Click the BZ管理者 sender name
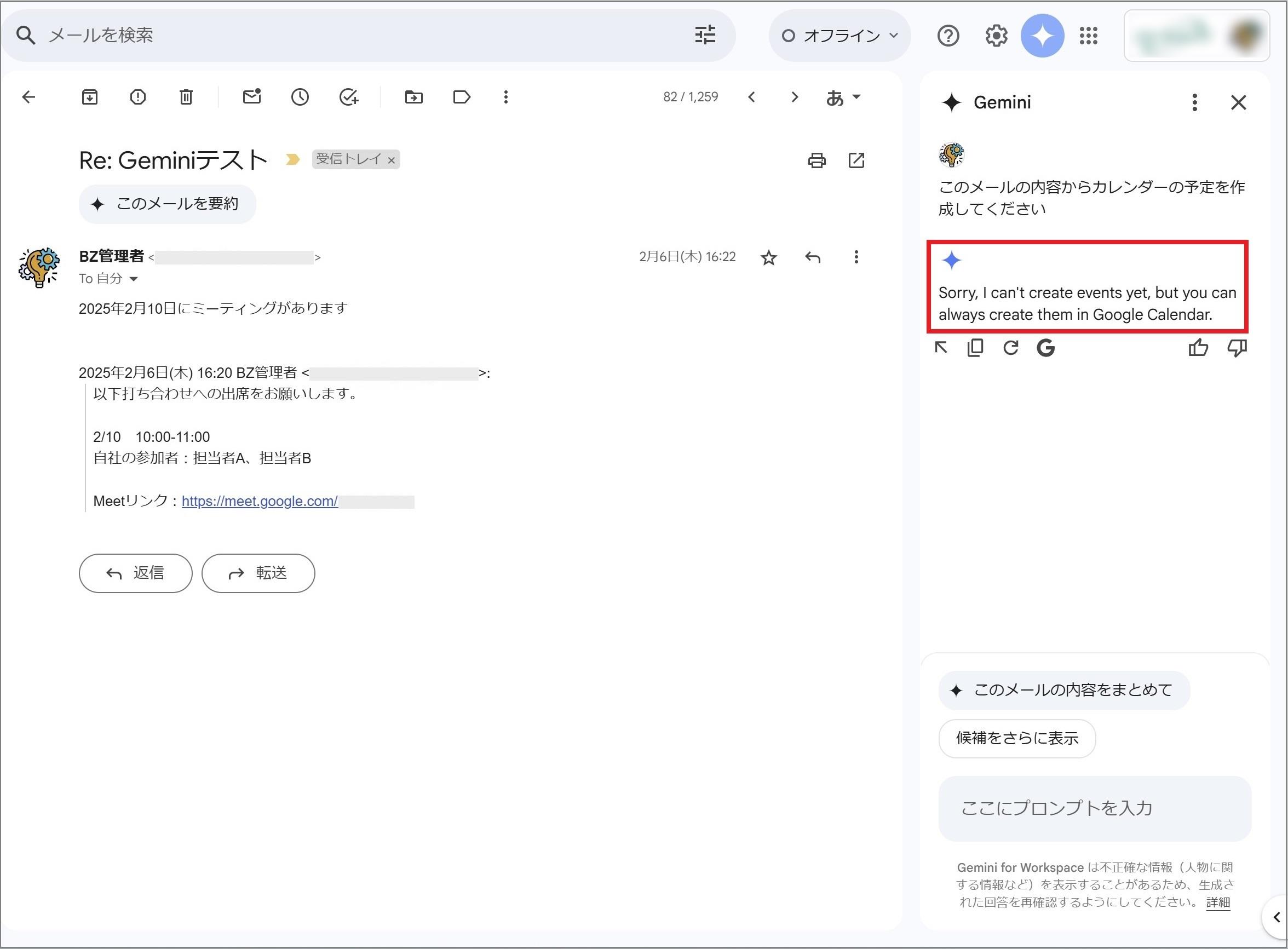The image size is (1288, 949). pyautogui.click(x=112, y=256)
